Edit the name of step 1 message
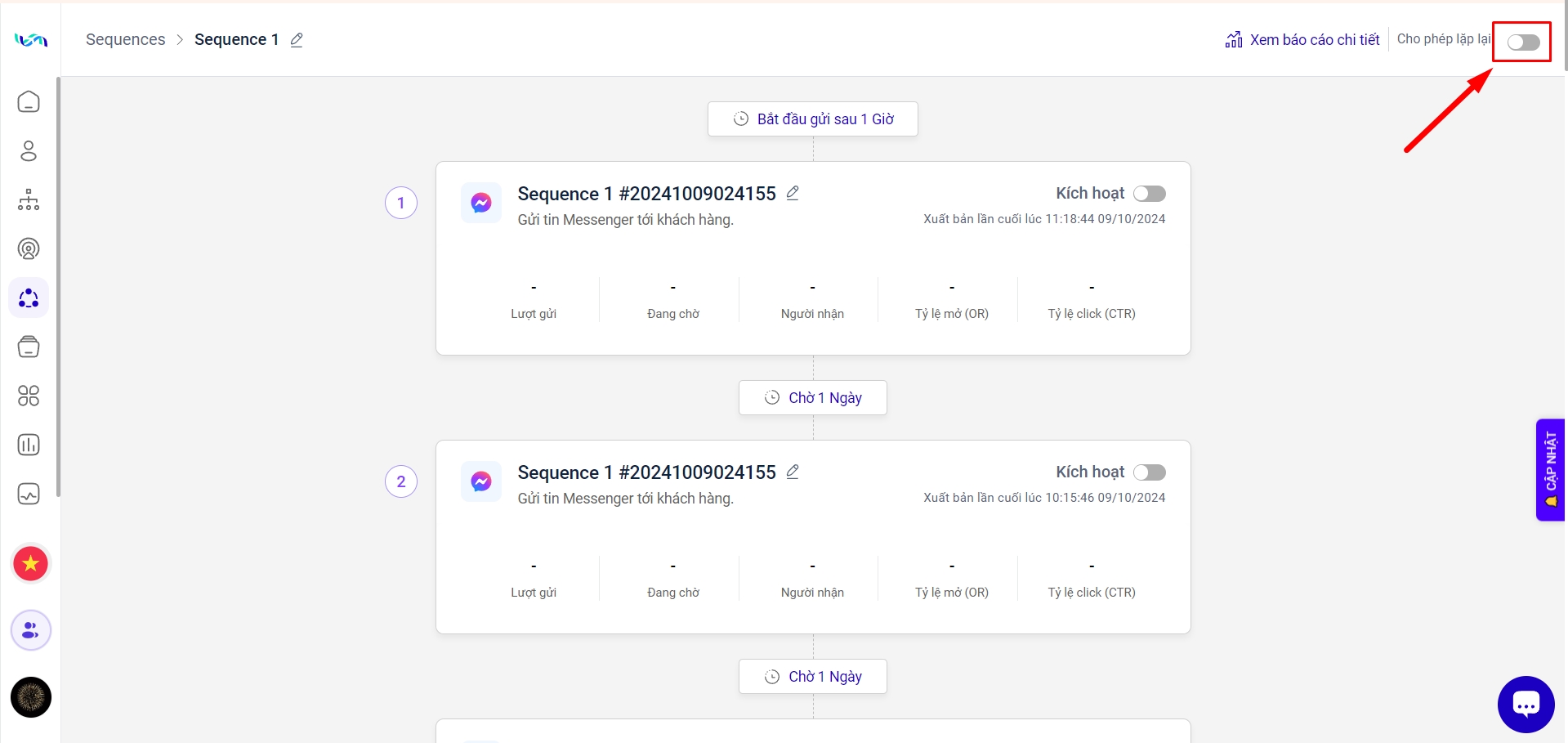Screen dimensions: 1568x743 pyautogui.click(x=793, y=193)
